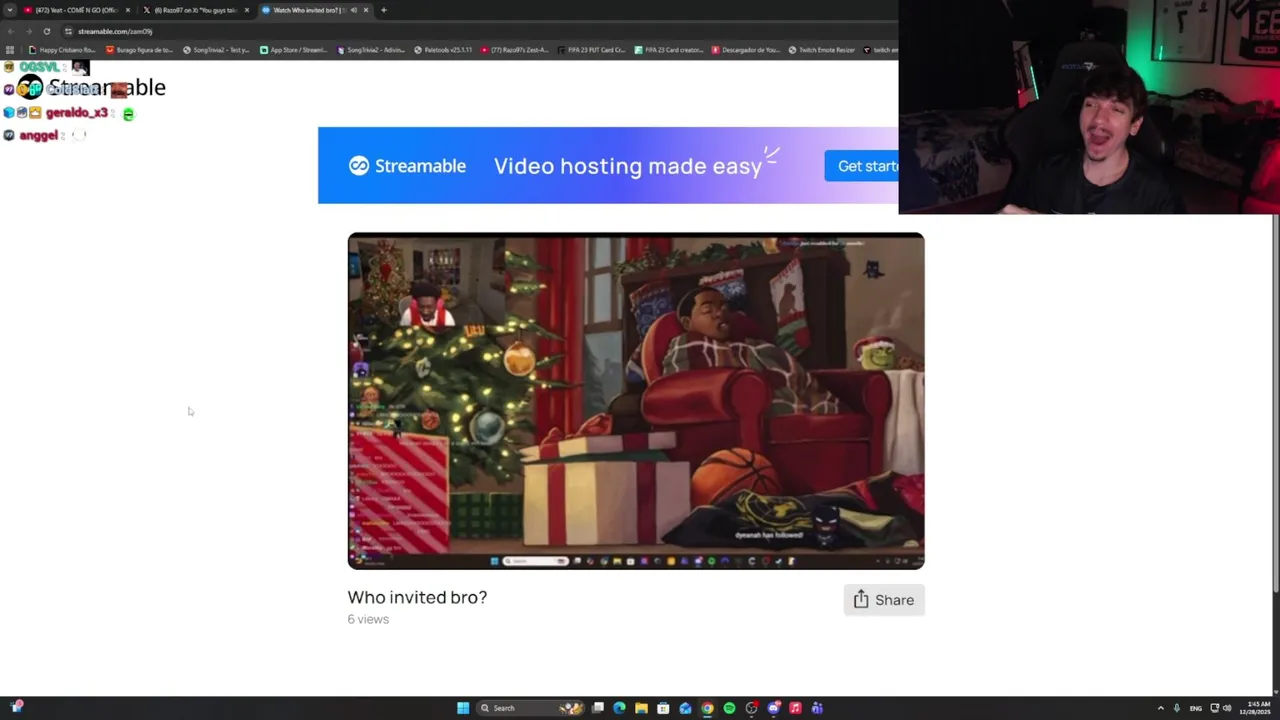Click the taskbar Search box
The width and height of the screenshot is (1280, 720).
[532, 708]
